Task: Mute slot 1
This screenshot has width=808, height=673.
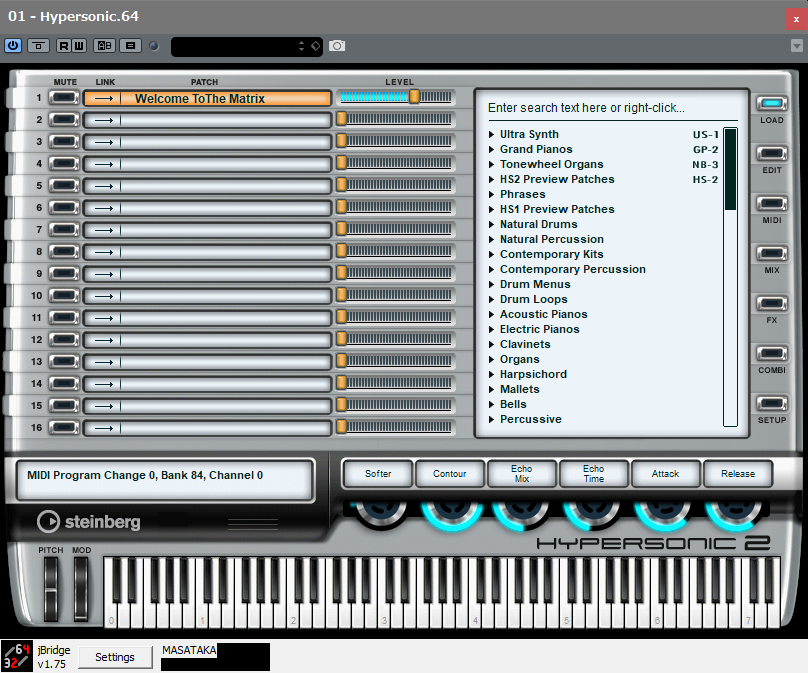Action: (x=64, y=98)
